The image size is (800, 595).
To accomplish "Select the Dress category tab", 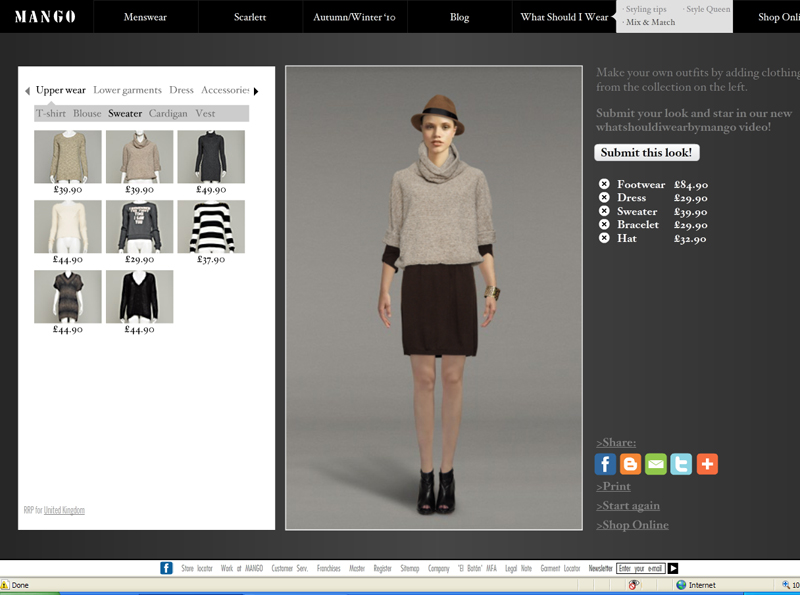I will 181,90.
